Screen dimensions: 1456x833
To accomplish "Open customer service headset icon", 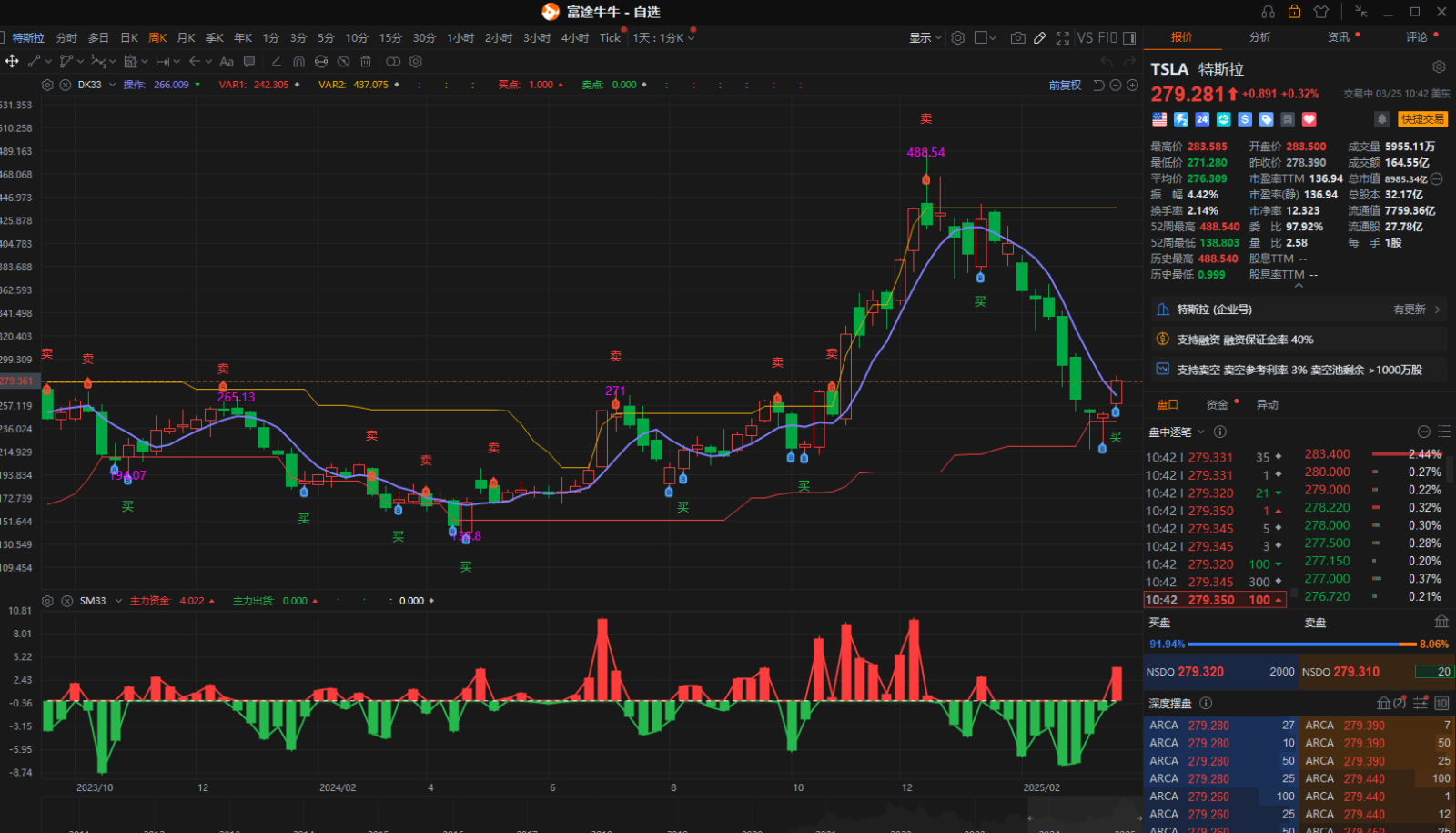I will point(1268,12).
